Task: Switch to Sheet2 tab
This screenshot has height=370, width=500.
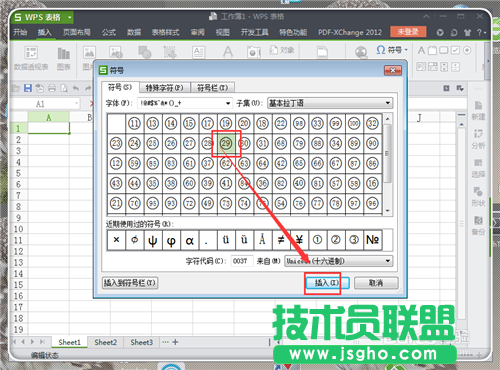Action: pyautogui.click(x=105, y=342)
